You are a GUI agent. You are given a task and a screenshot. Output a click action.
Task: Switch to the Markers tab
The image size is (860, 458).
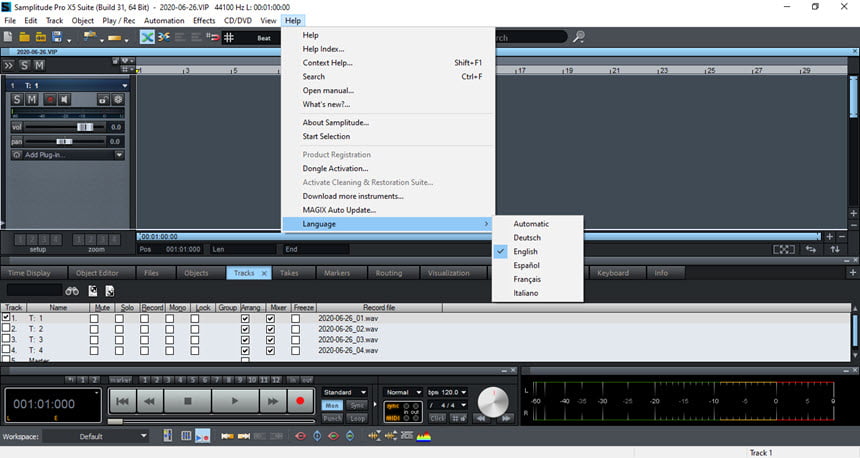[337, 273]
